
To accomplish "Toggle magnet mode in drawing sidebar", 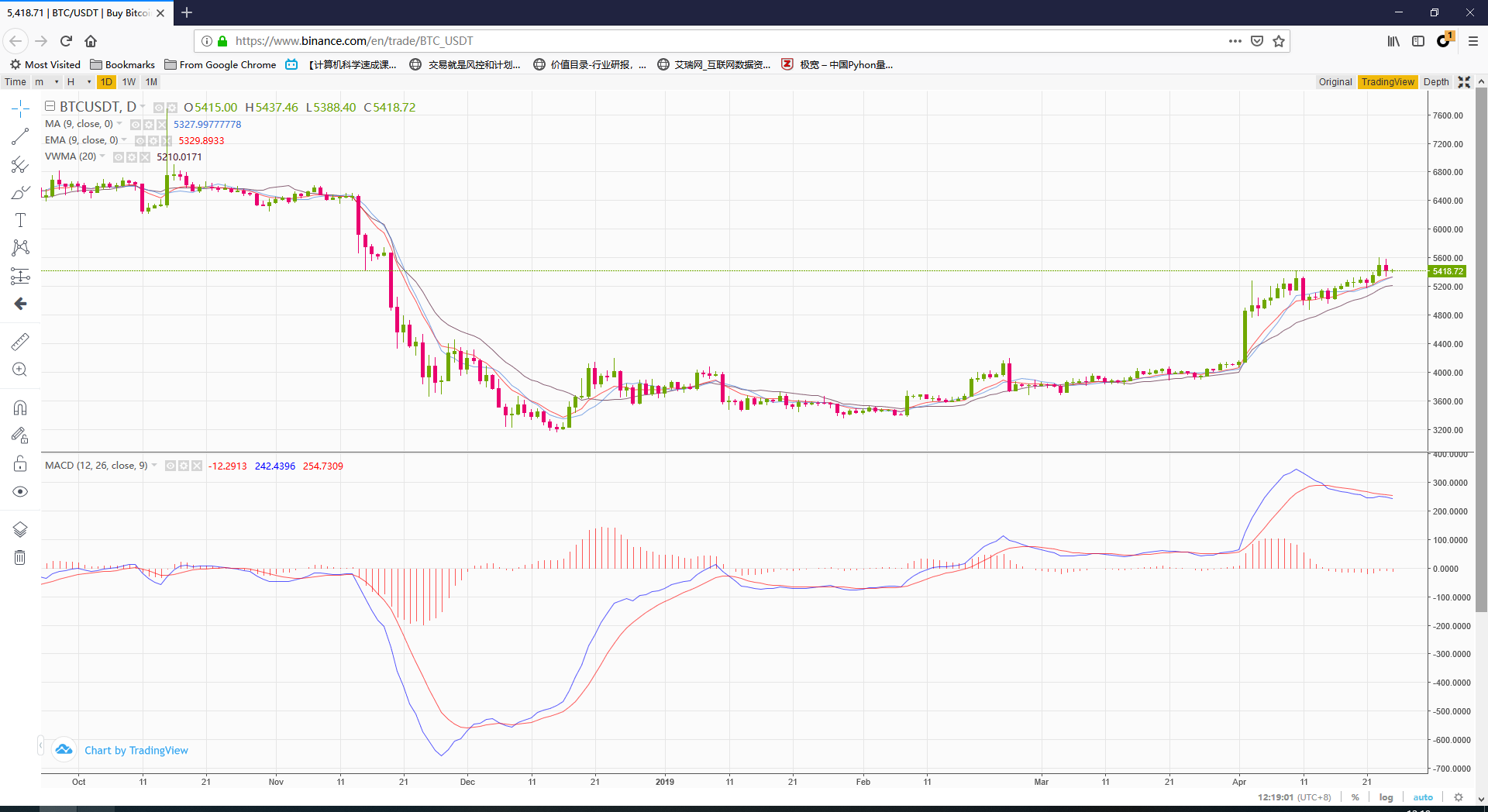I will pos(20,408).
